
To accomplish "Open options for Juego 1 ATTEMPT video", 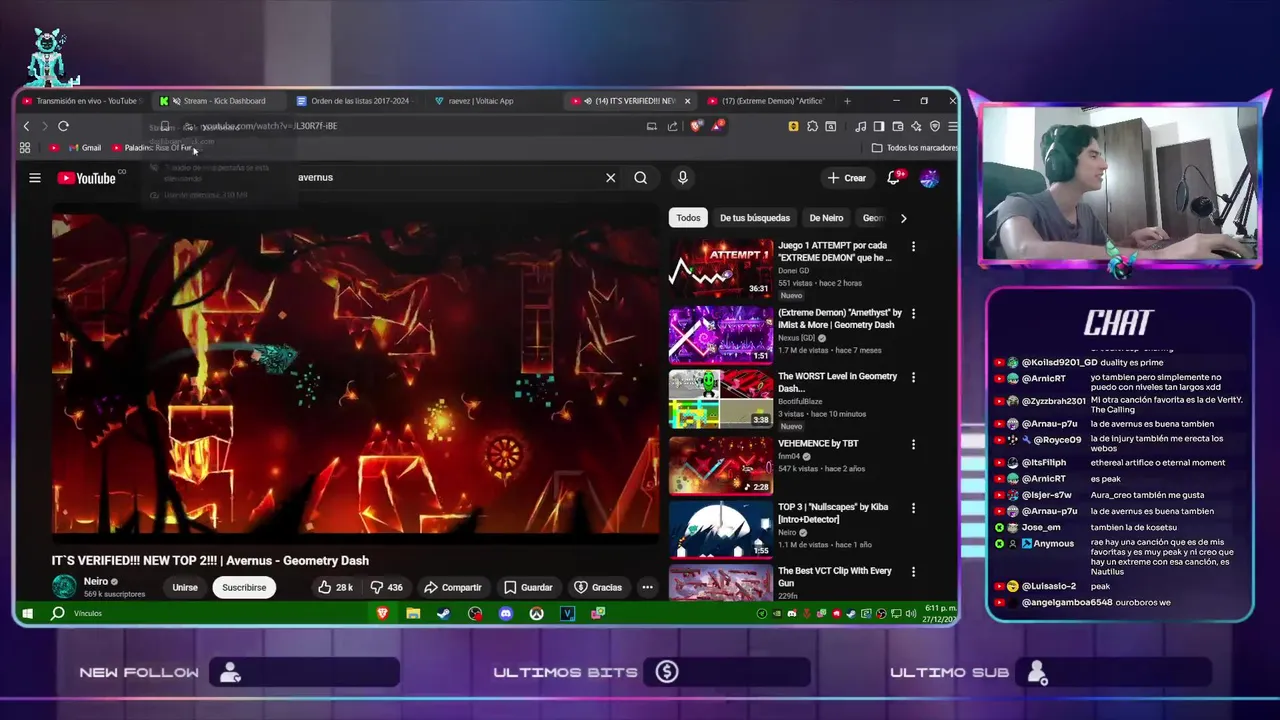I will click(913, 246).
